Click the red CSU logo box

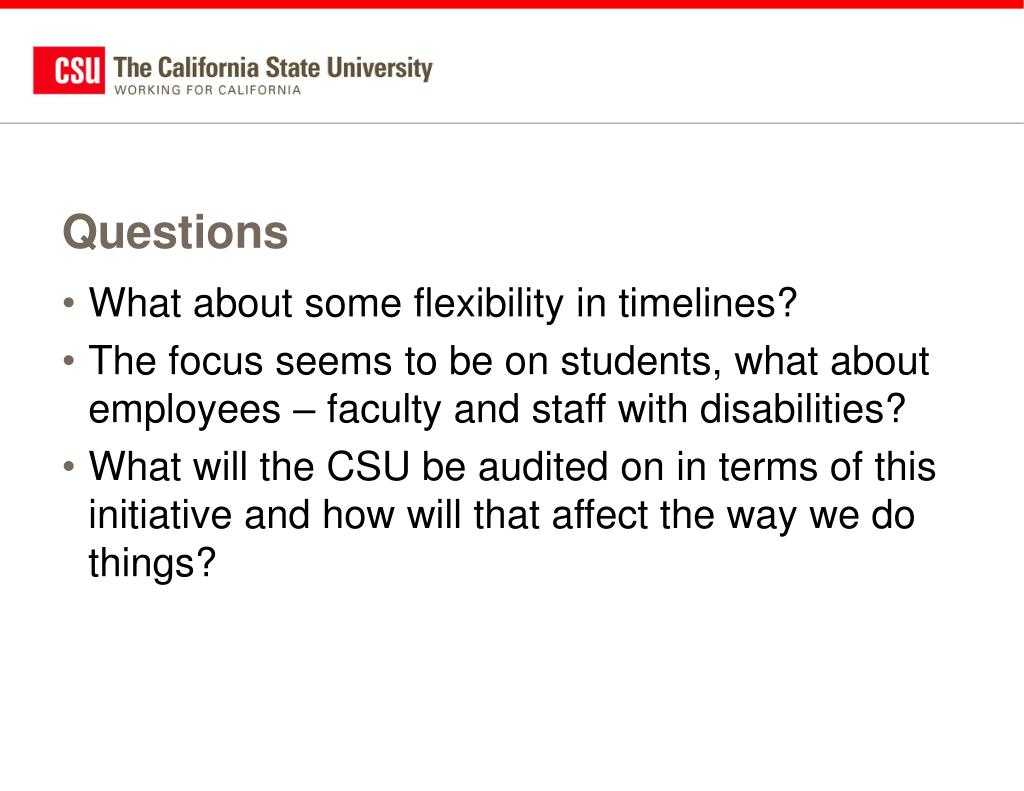click(x=69, y=70)
